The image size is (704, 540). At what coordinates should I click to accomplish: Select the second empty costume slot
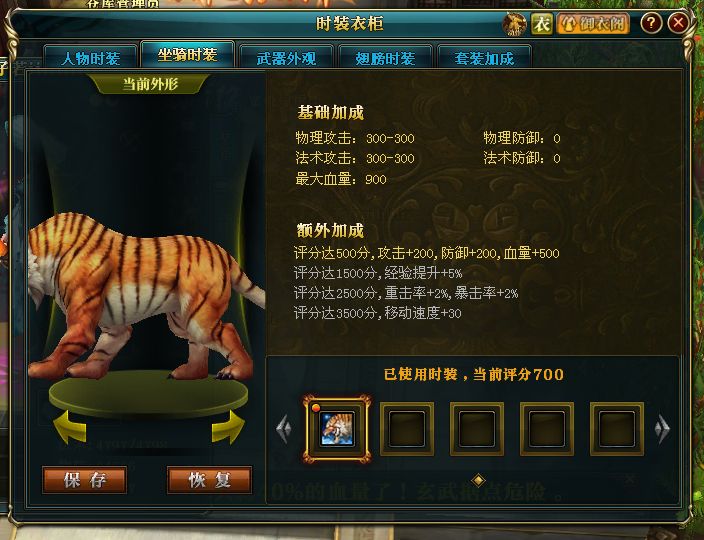(477, 429)
